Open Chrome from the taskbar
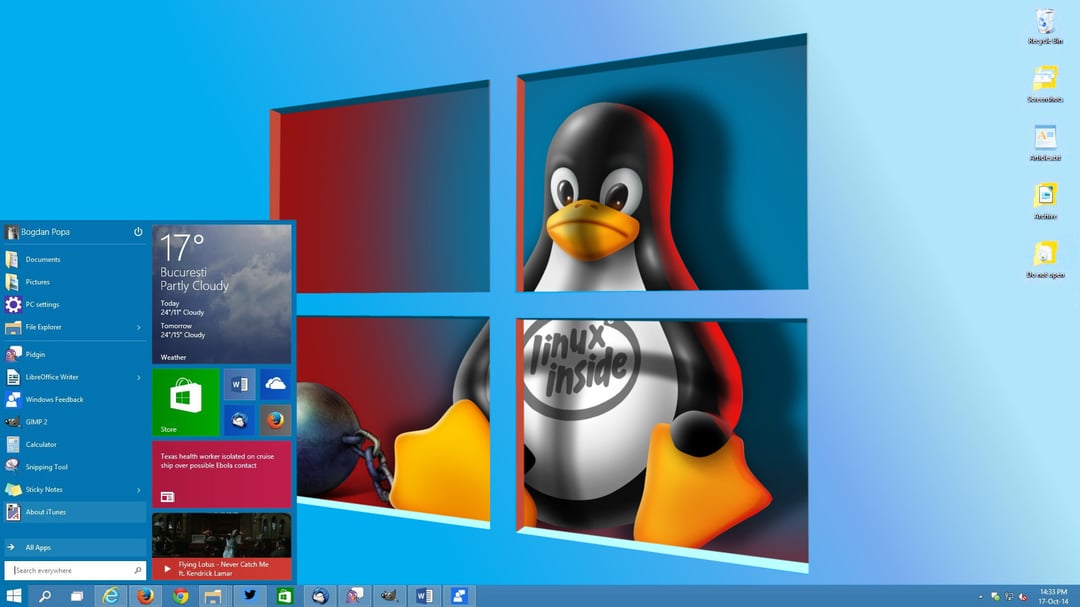 179,595
